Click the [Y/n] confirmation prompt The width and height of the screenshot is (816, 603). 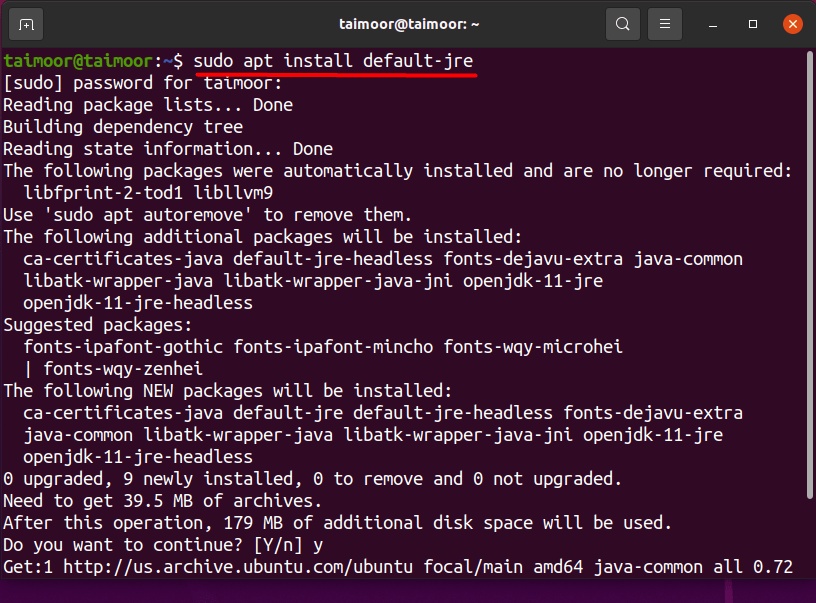point(277,545)
